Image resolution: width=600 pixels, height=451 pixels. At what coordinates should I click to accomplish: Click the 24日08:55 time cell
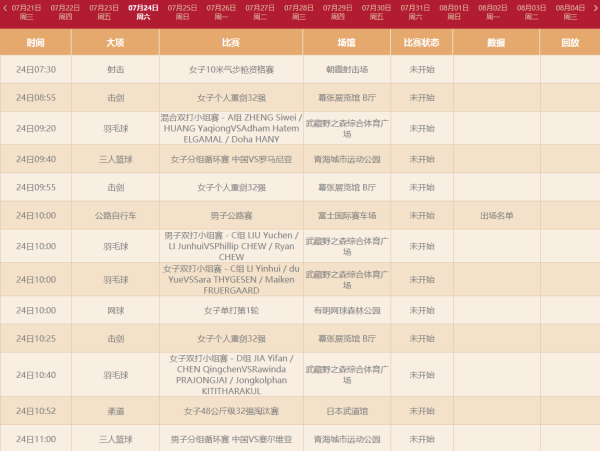[36, 98]
